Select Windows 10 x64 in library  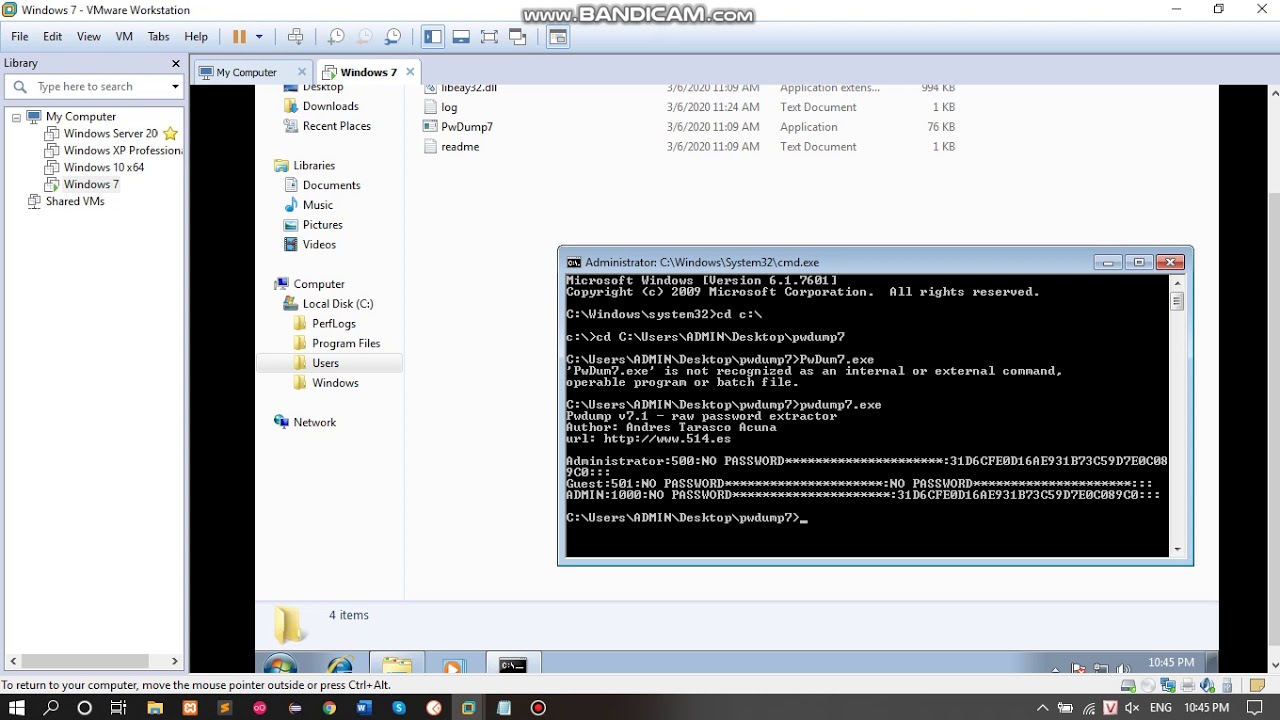tap(104, 167)
